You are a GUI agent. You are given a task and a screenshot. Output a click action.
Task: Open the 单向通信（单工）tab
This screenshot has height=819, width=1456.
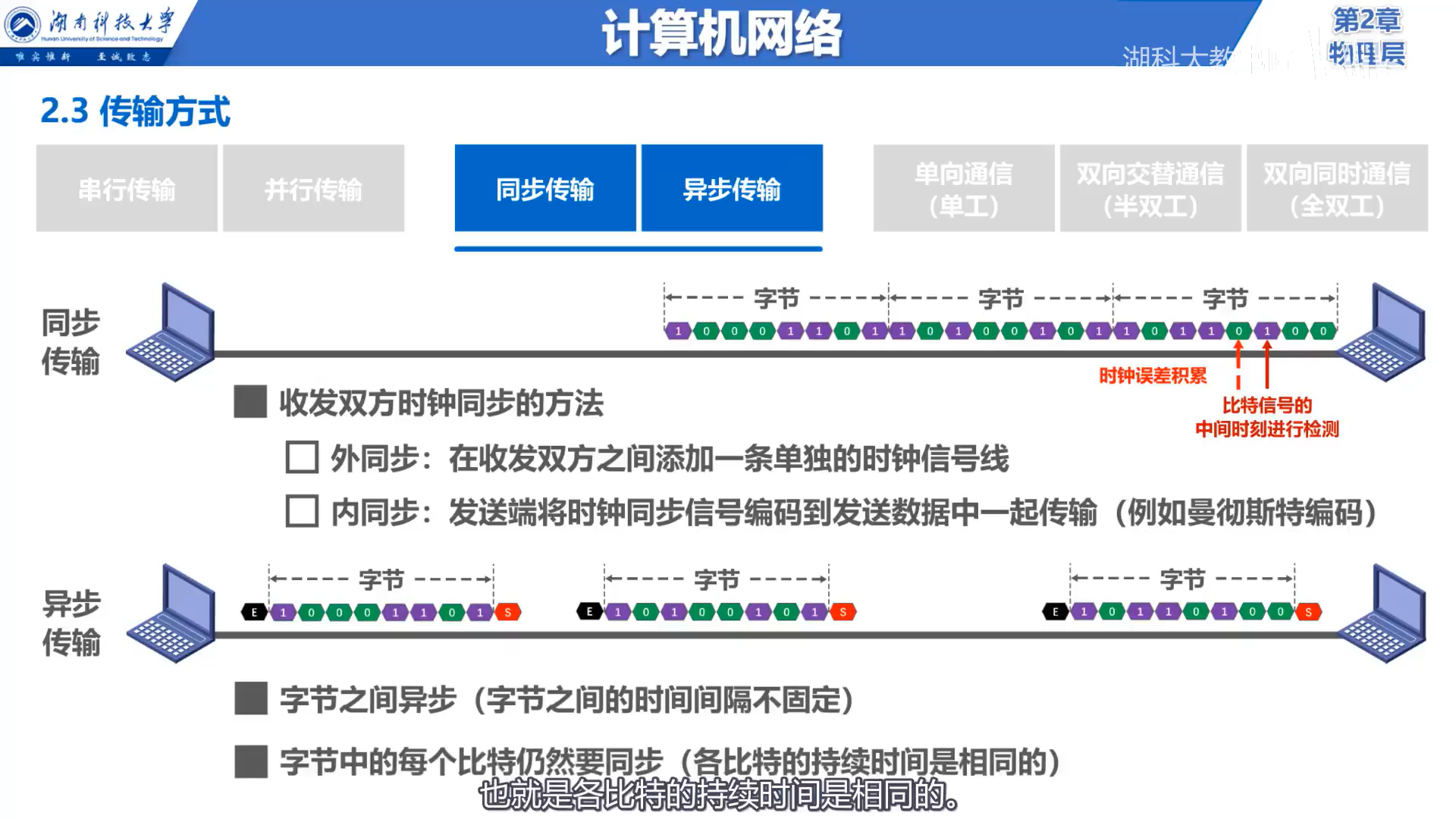(x=964, y=188)
